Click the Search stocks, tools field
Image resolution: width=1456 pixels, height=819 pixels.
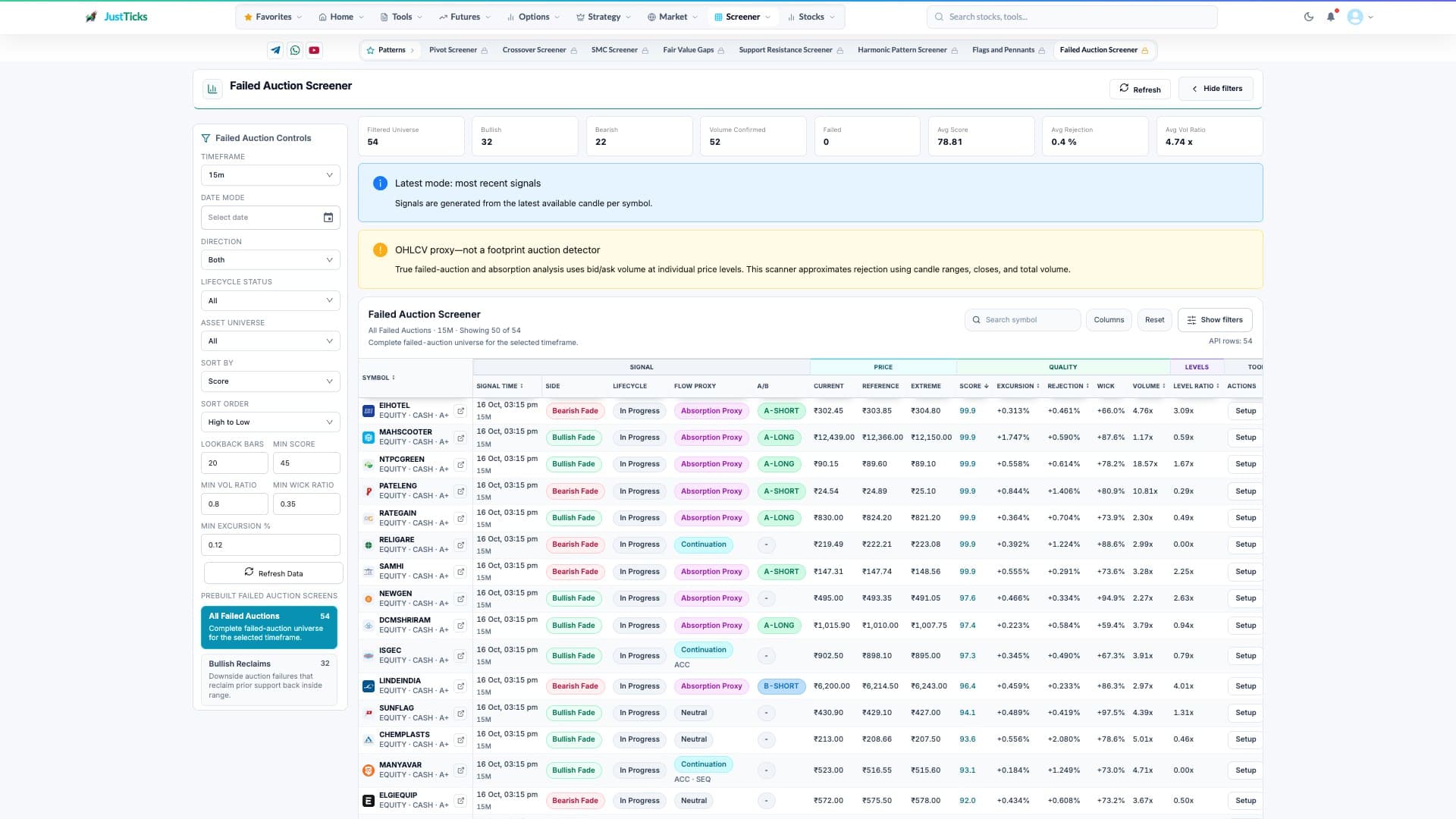click(1072, 17)
